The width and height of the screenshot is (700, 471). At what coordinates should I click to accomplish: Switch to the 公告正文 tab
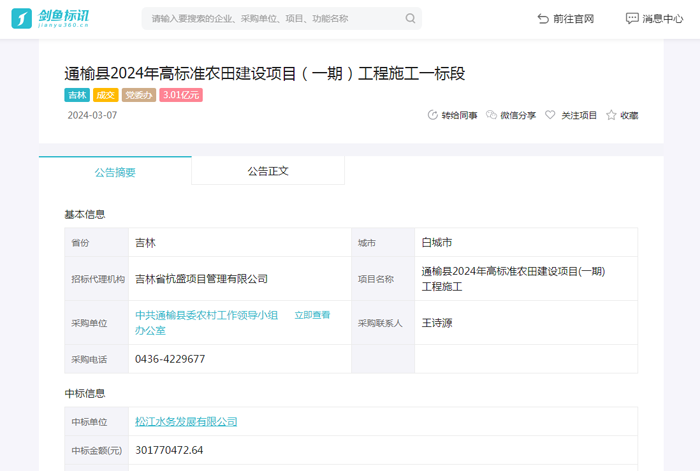[x=268, y=171]
